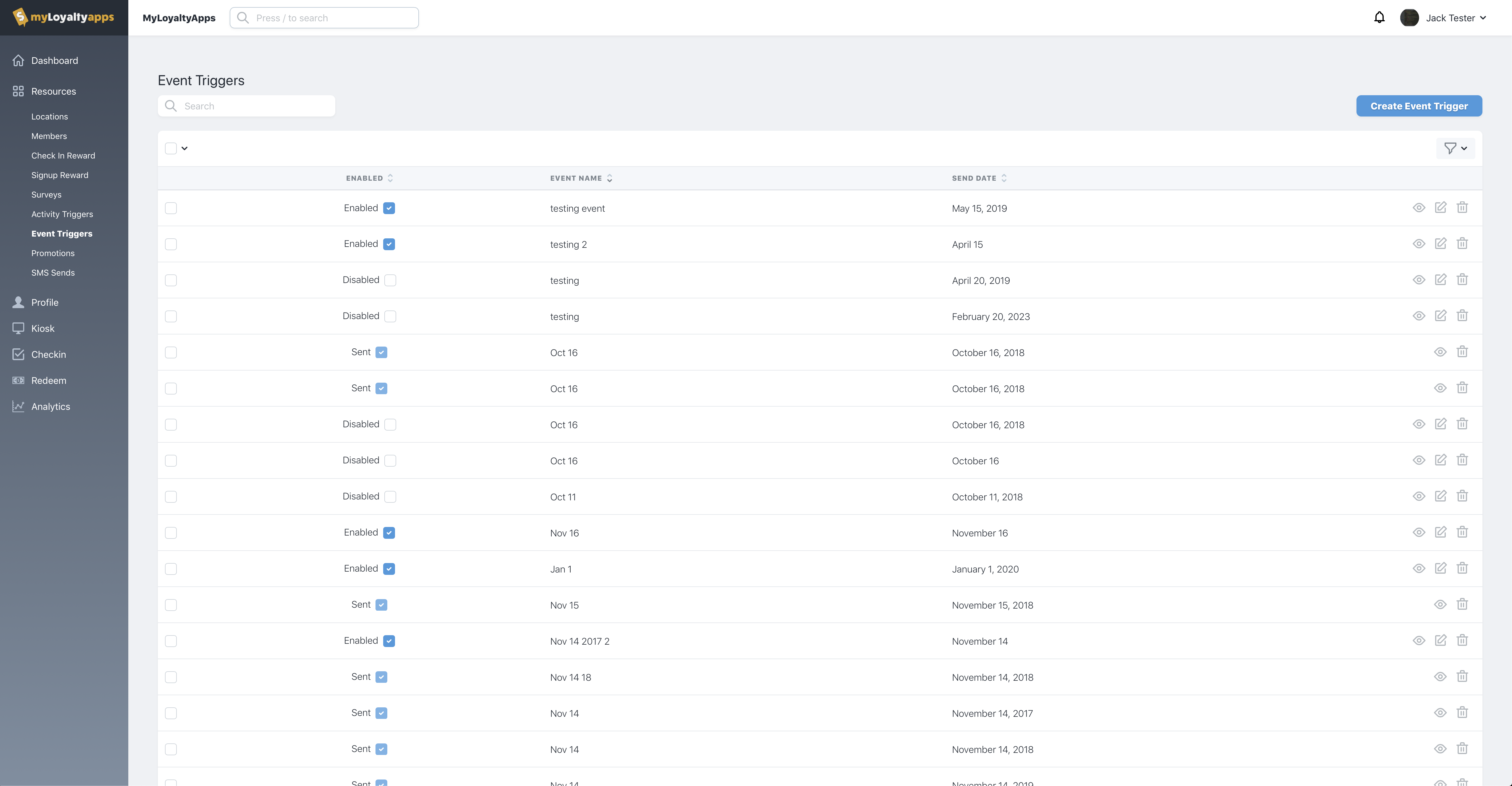
Task: Click the notifications bell icon
Action: pyautogui.click(x=1379, y=18)
